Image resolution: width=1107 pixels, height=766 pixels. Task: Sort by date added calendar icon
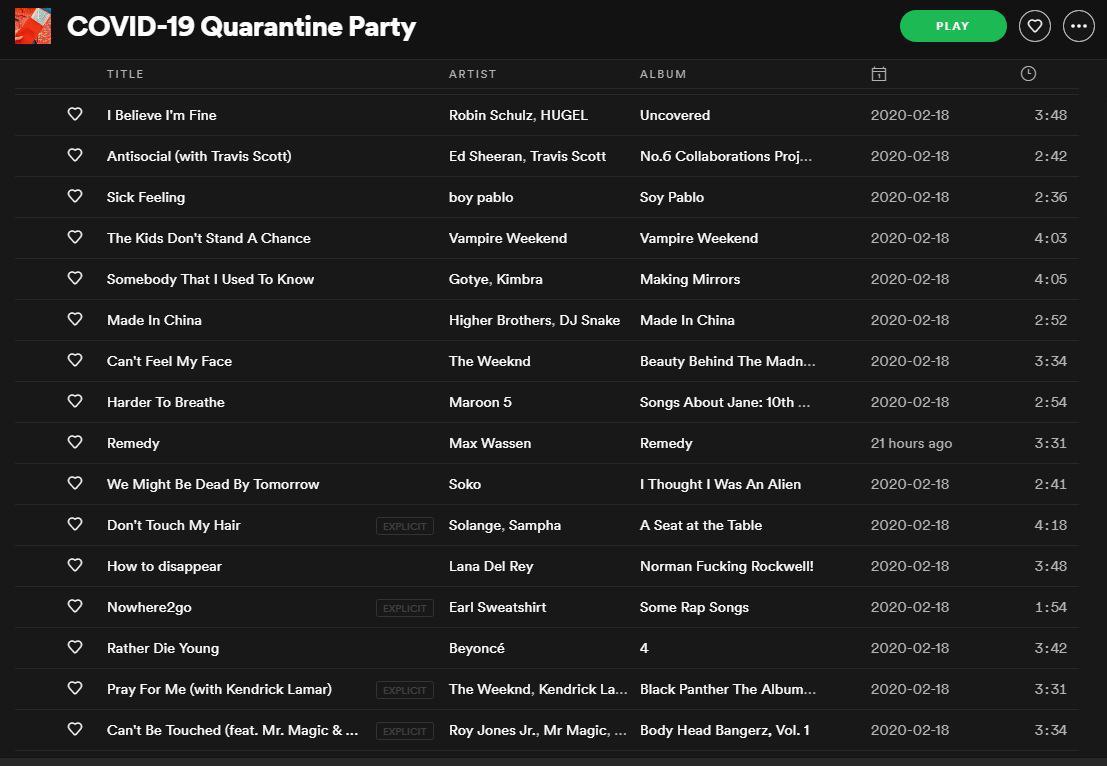tap(879, 74)
